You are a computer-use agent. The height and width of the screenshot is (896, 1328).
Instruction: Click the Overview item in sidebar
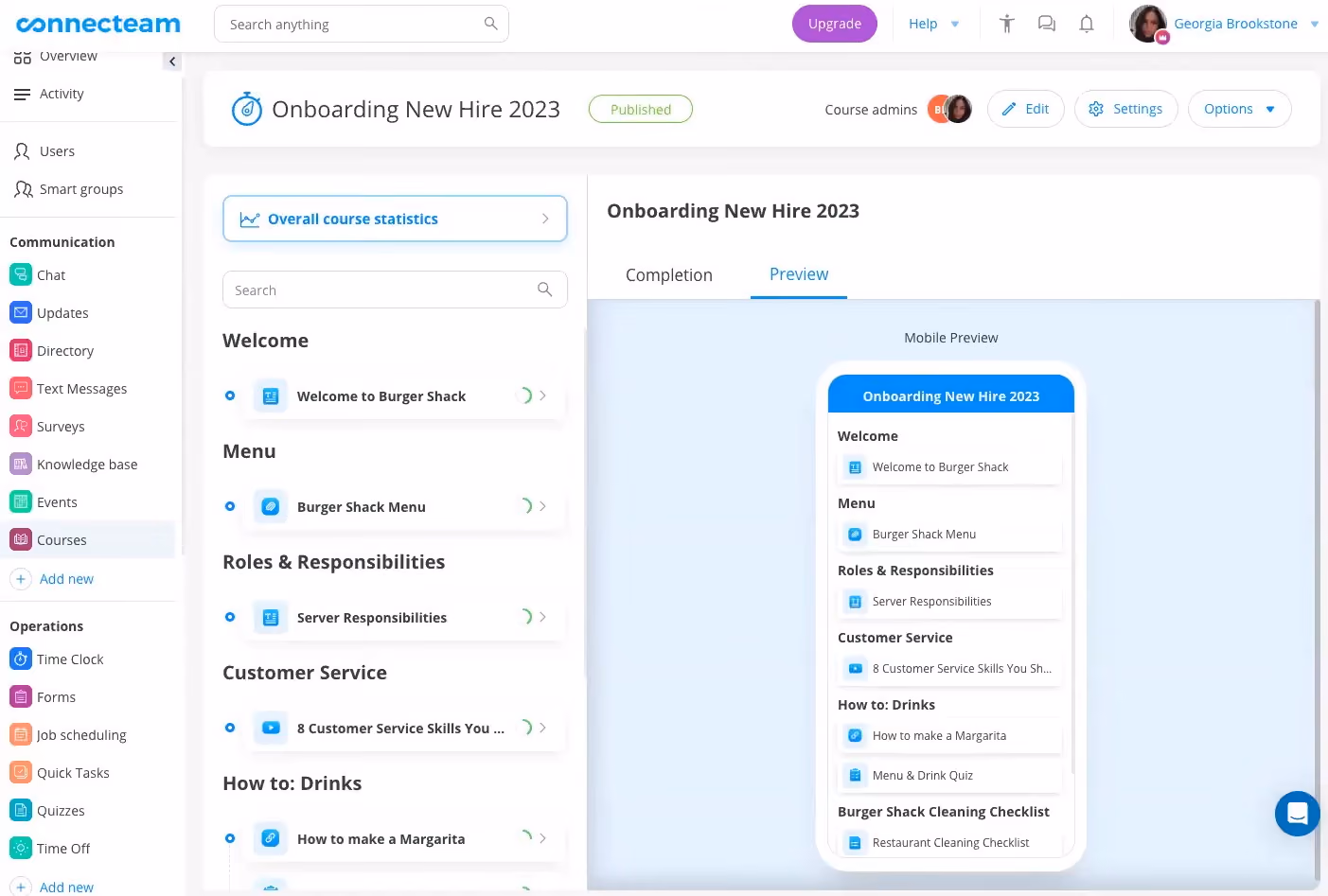(x=56, y=57)
